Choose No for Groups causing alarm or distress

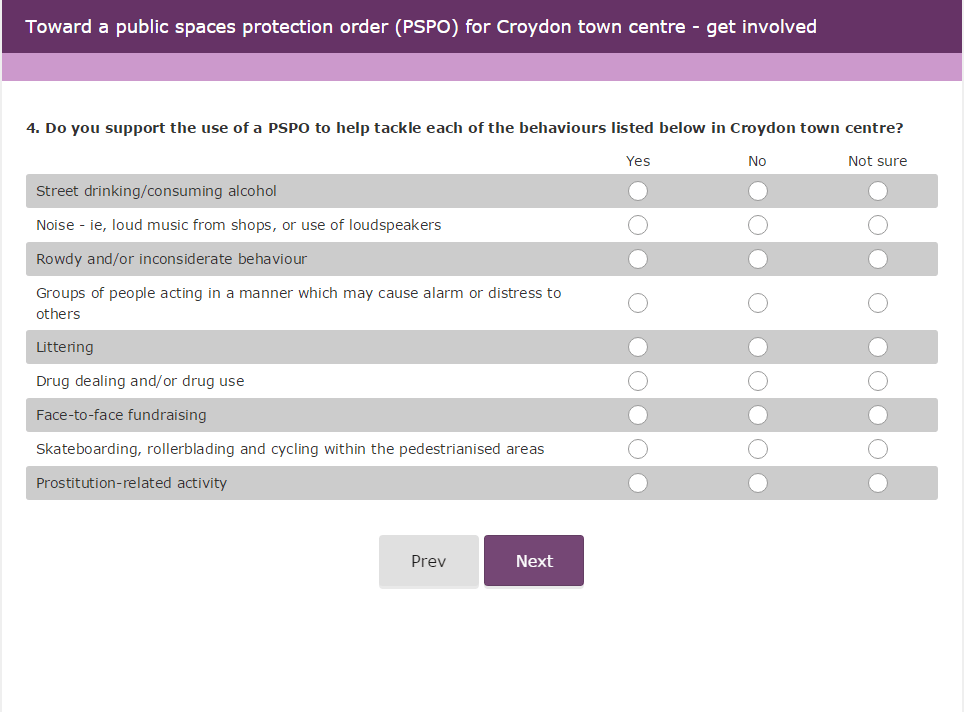pos(757,303)
